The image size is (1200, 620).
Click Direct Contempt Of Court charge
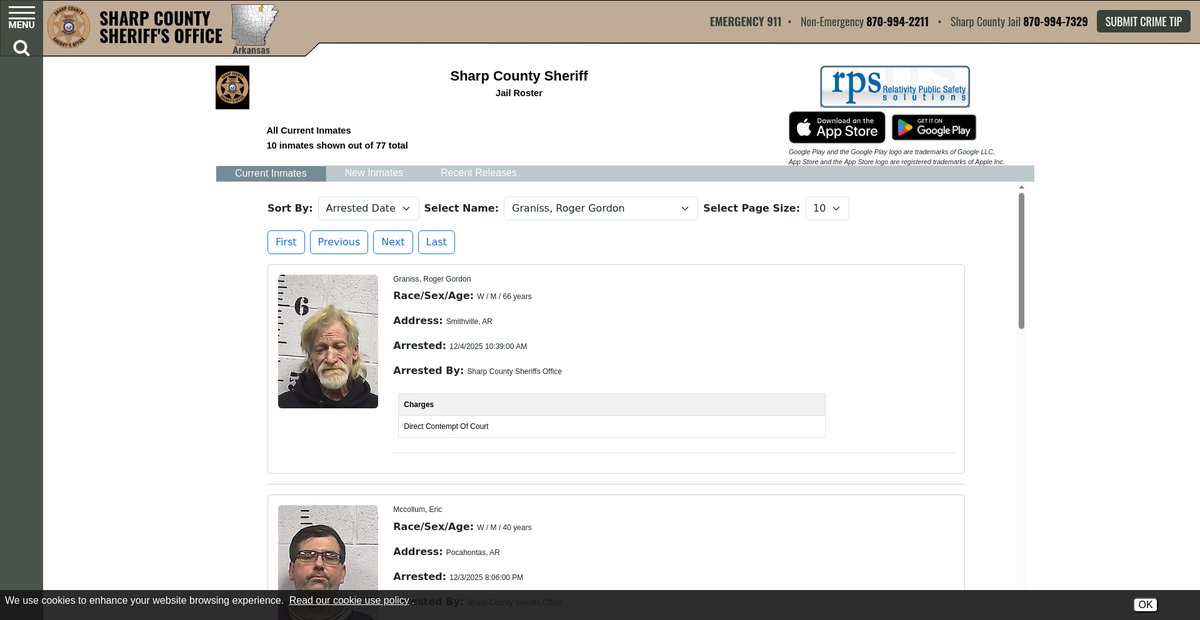[446, 427]
